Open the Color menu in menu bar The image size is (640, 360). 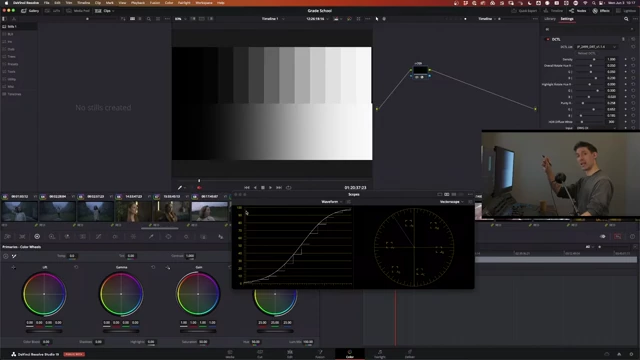169,3
